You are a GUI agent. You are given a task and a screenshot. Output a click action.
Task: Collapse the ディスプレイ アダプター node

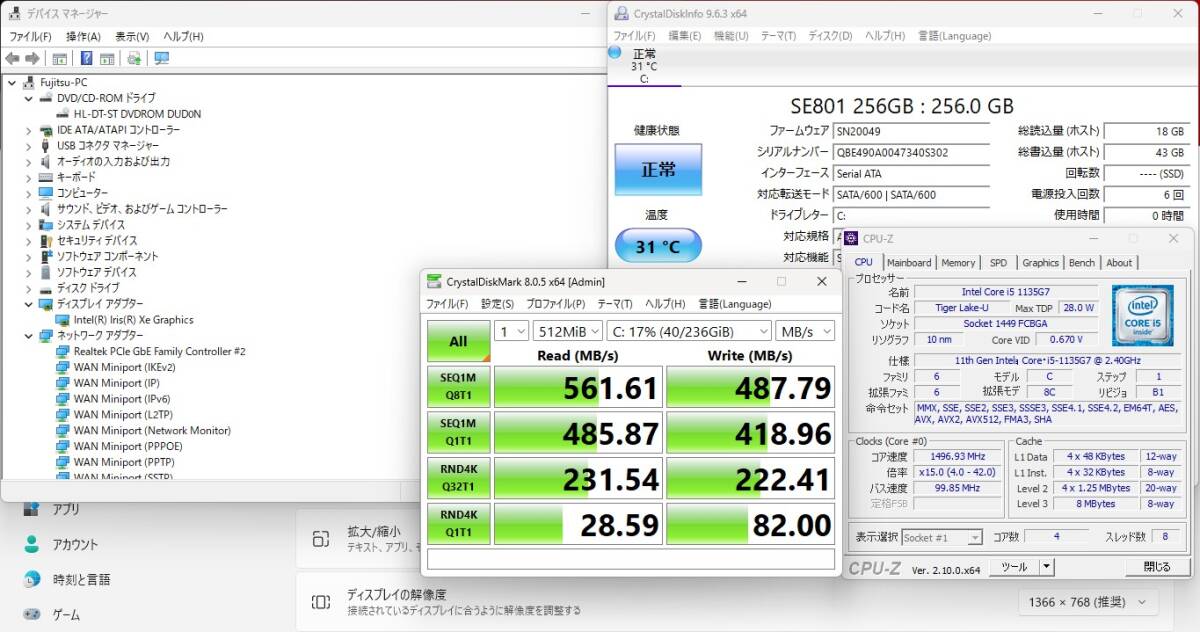28,304
